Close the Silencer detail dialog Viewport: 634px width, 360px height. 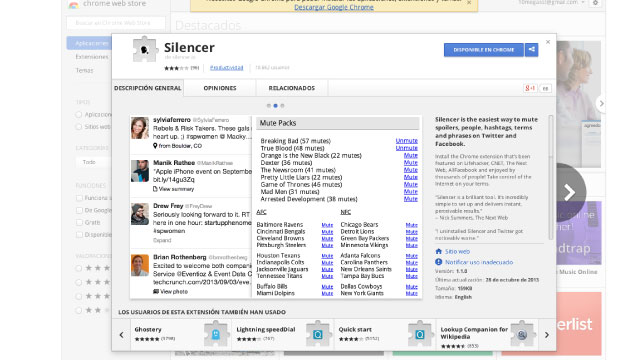pyautogui.click(x=548, y=42)
